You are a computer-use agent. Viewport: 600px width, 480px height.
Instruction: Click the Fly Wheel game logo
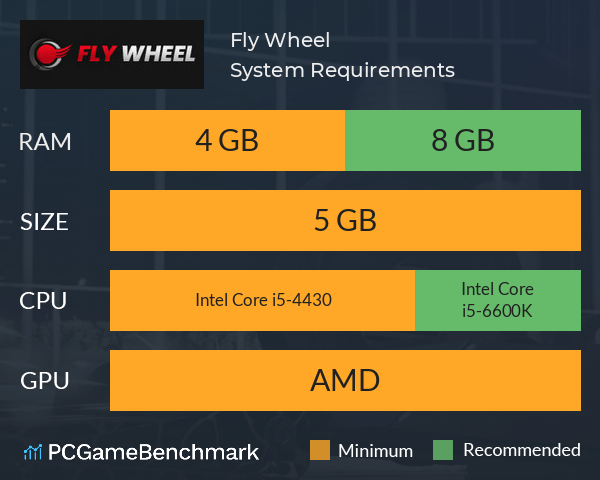click(x=112, y=54)
